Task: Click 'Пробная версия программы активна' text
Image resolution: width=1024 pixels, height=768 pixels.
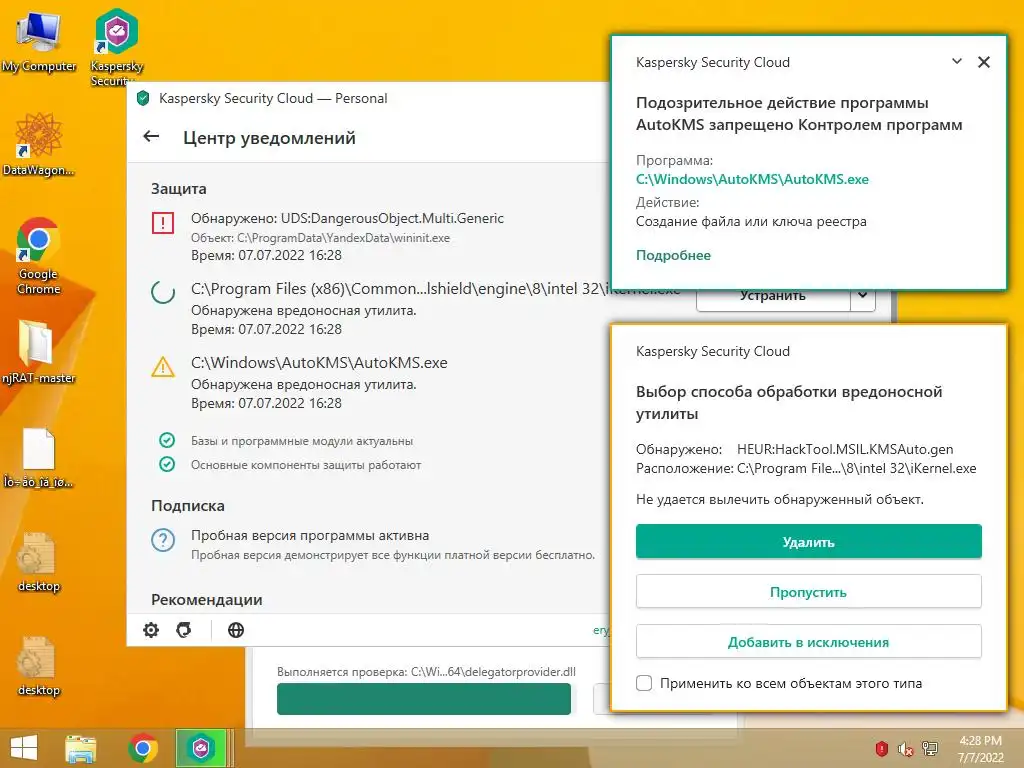Action: [310, 536]
